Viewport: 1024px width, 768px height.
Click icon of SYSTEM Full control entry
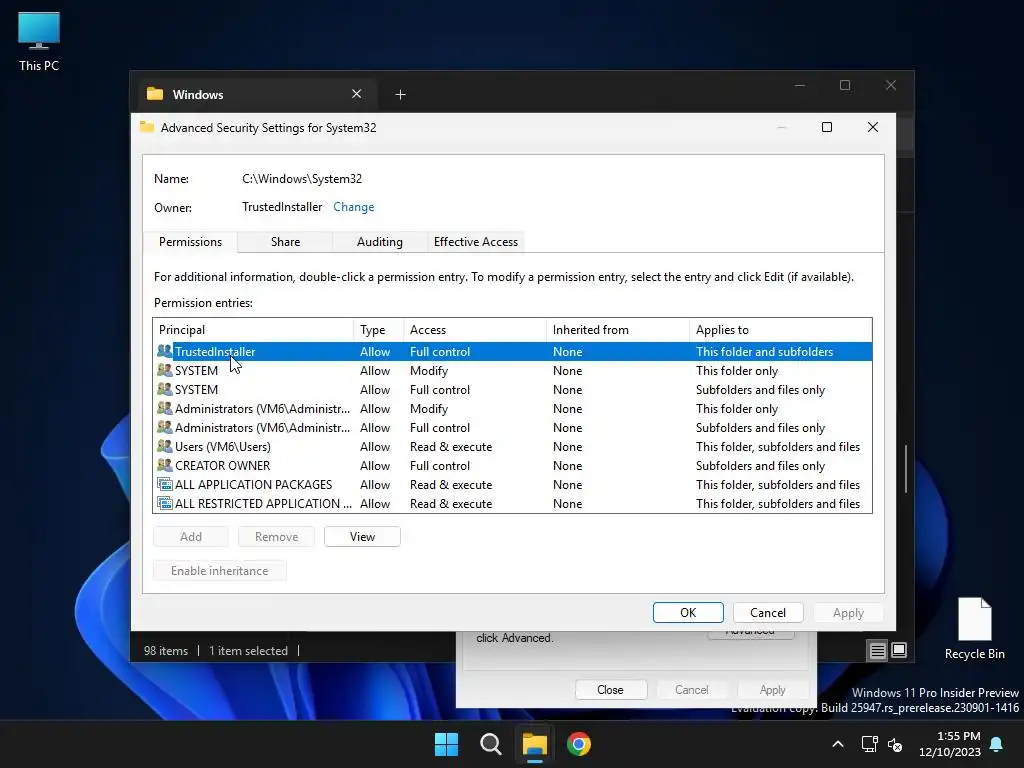click(x=165, y=389)
